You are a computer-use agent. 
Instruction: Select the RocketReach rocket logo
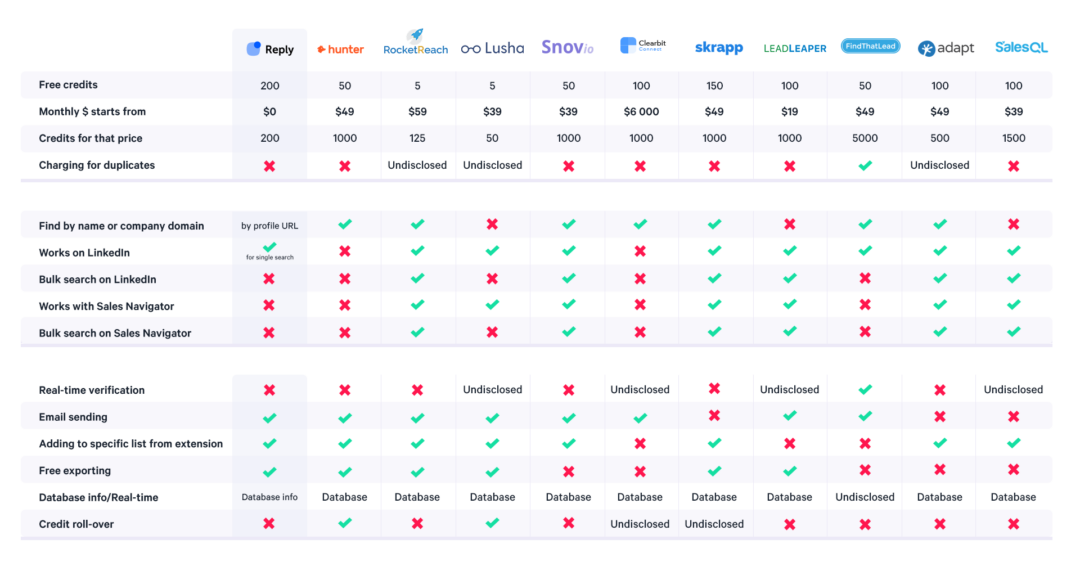click(x=415, y=42)
